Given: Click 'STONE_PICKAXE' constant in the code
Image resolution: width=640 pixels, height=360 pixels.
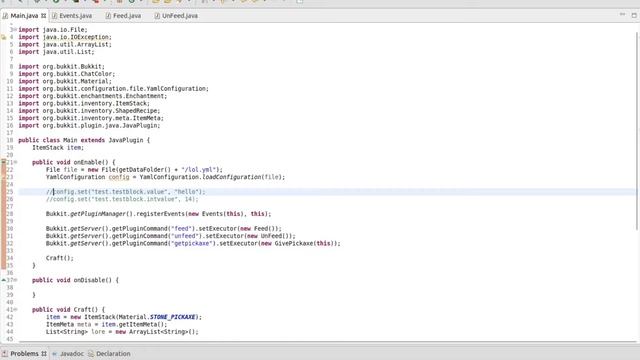Looking at the screenshot, I should click(172, 317).
